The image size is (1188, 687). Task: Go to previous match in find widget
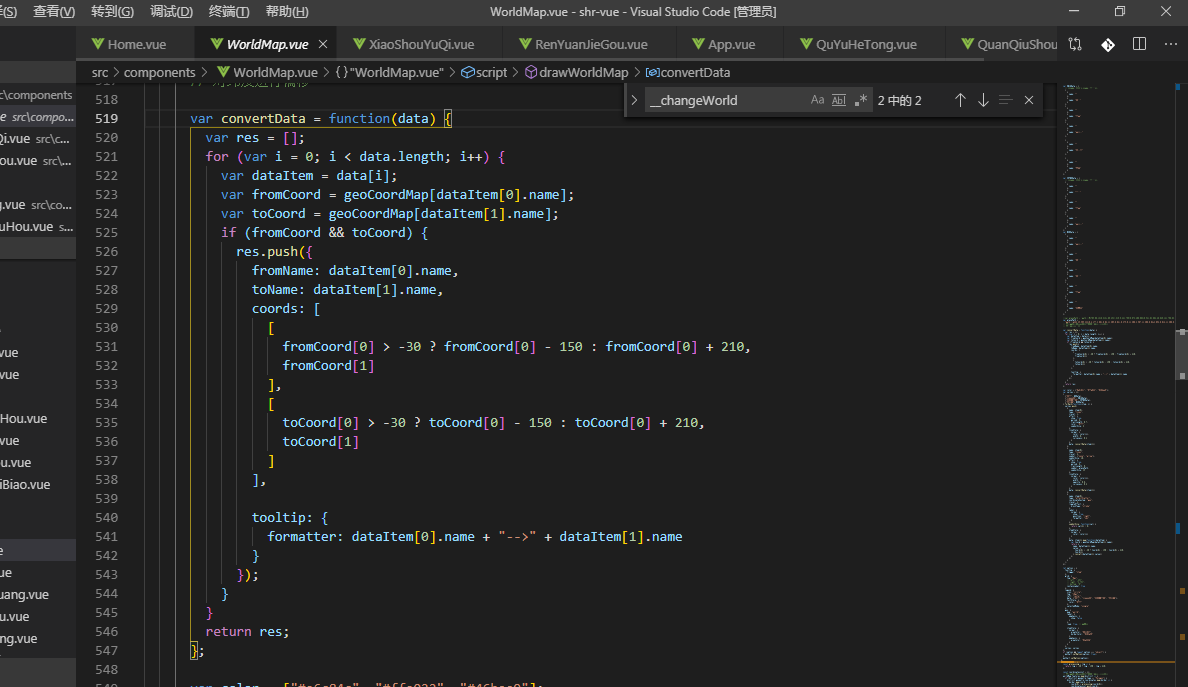pos(960,100)
